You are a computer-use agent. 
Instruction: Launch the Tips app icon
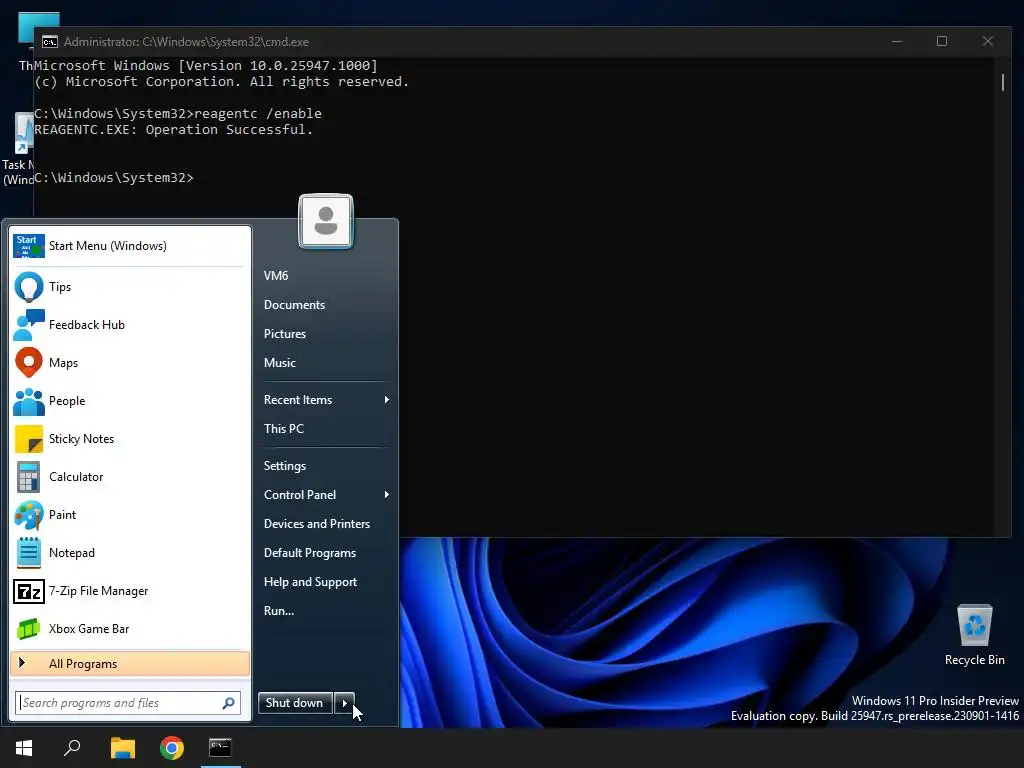29,287
